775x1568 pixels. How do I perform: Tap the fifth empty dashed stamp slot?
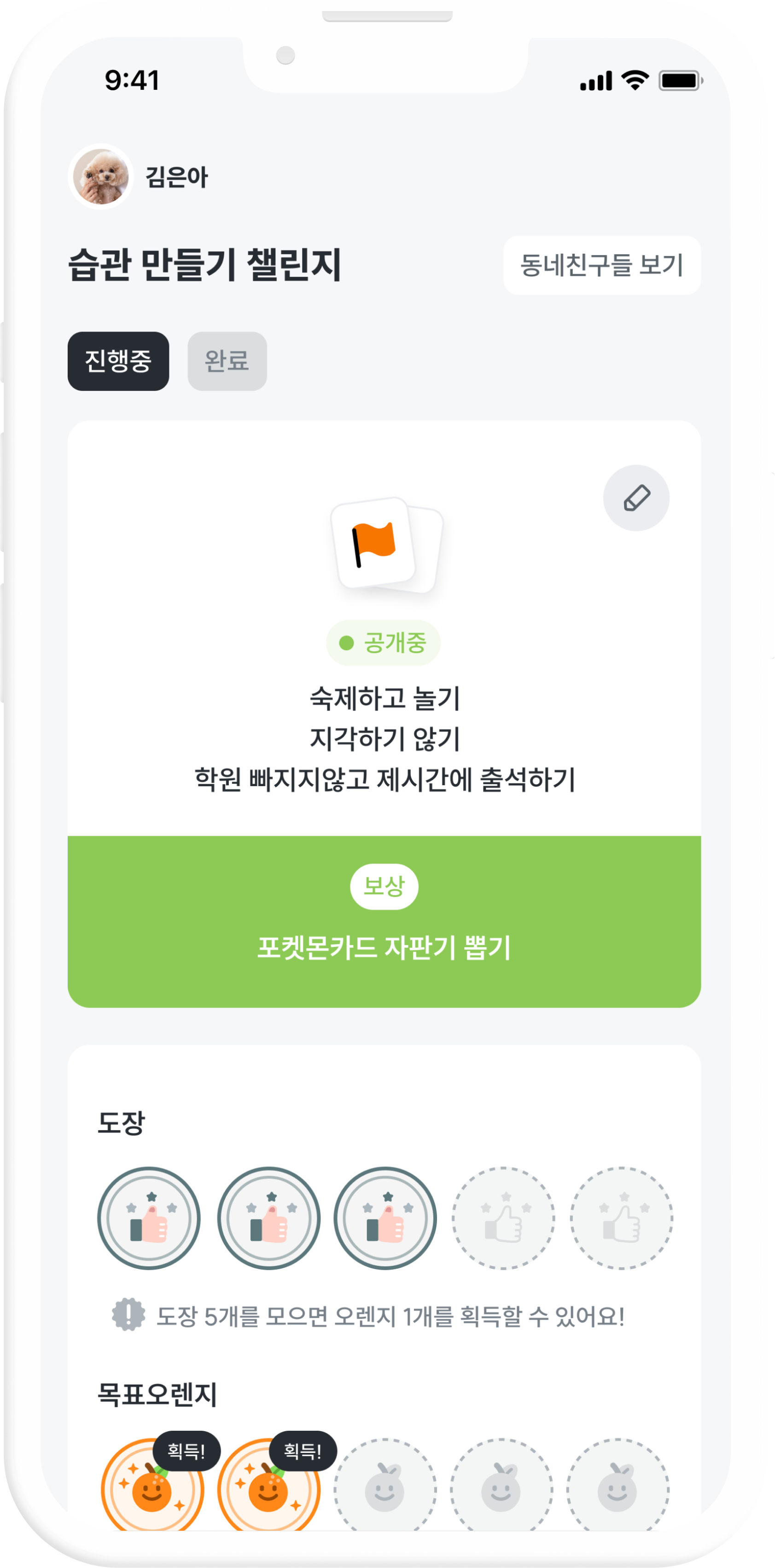coord(621,1218)
